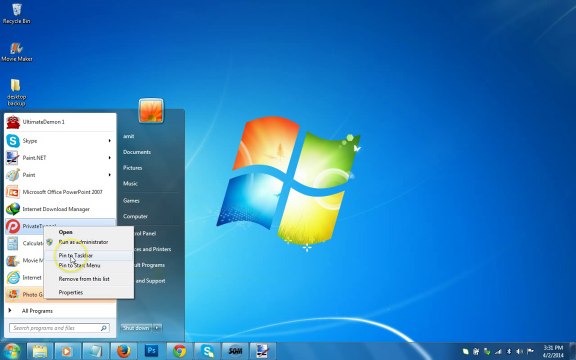Focus the Search programs and files box

[59, 328]
